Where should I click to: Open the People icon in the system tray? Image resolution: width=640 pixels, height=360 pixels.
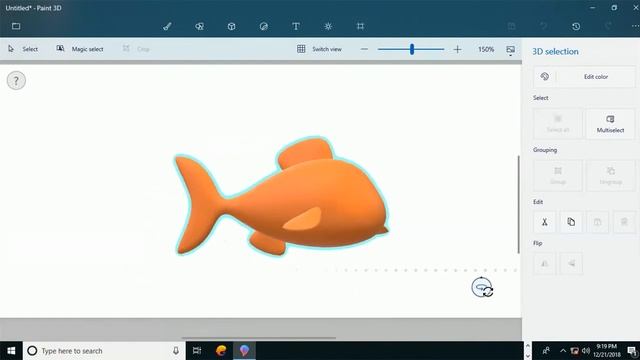[x=546, y=351]
